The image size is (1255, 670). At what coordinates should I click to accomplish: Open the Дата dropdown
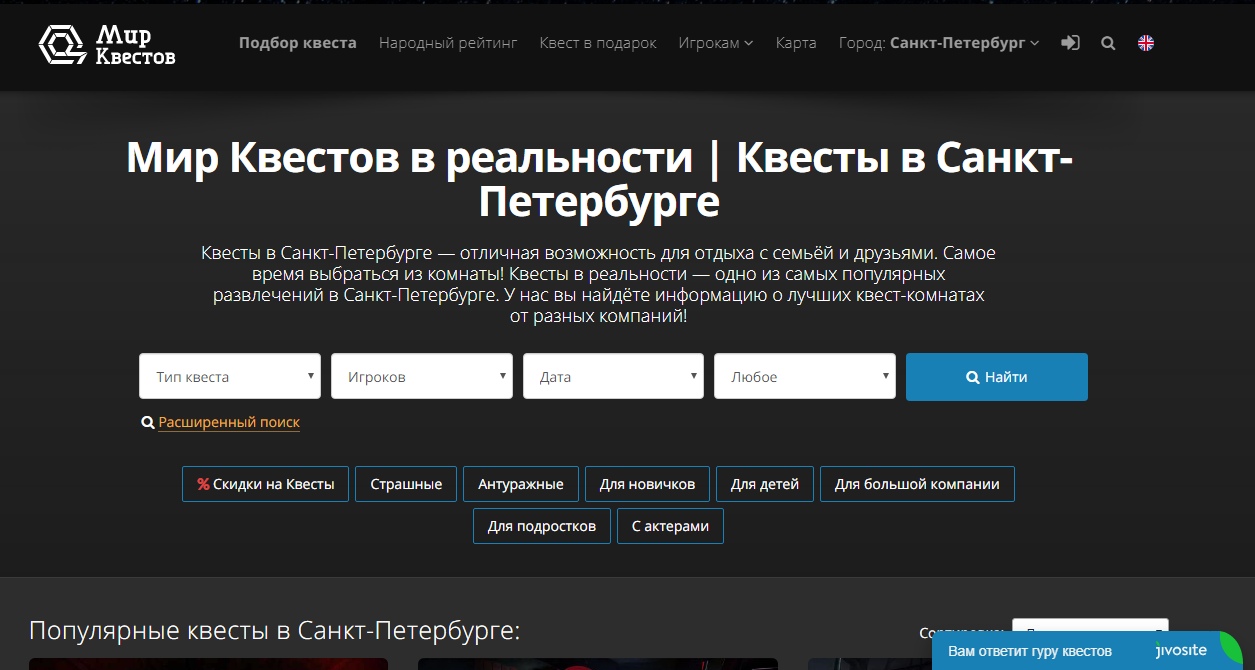613,377
